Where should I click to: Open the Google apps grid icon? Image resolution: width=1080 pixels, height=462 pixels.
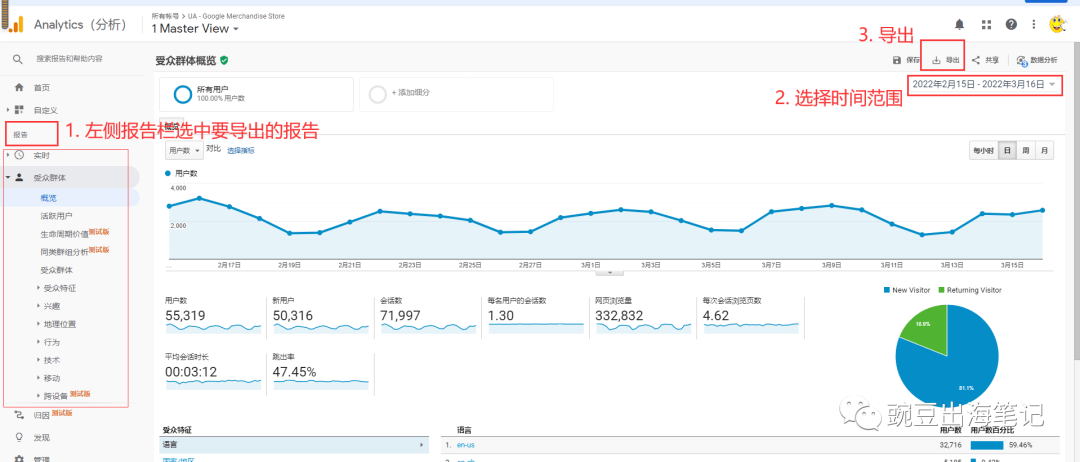click(x=986, y=24)
